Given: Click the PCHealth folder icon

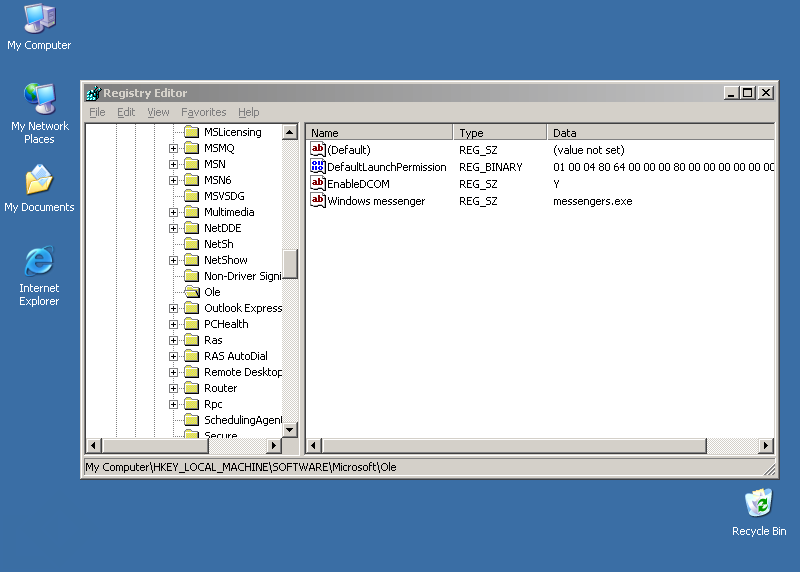Looking at the screenshot, I should click(x=191, y=324).
